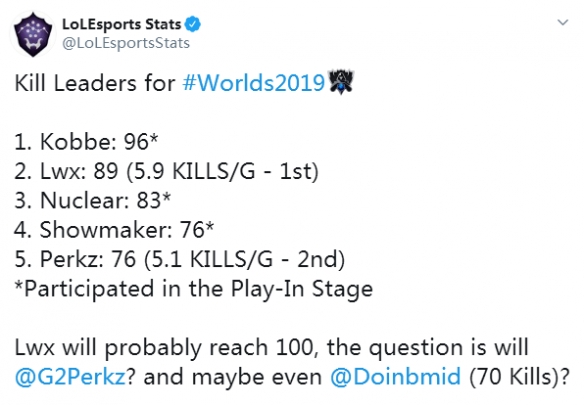
Task: Click the Worlds trophy emoji after the hashtag
Action: (x=341, y=82)
